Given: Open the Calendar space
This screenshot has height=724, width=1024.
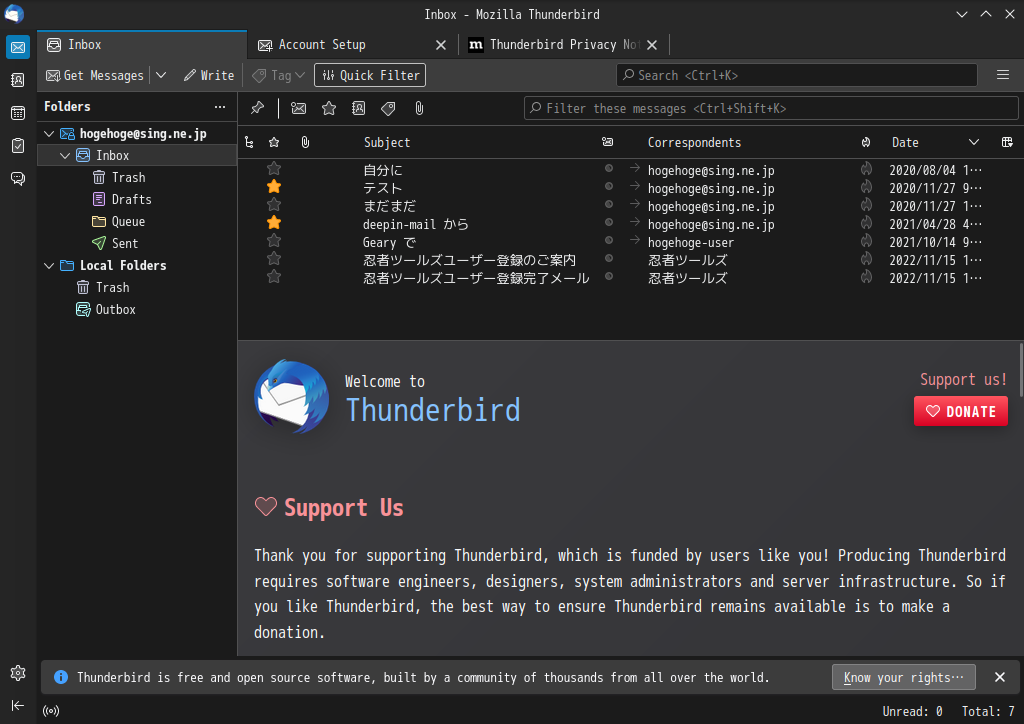Looking at the screenshot, I should pyautogui.click(x=18, y=113).
